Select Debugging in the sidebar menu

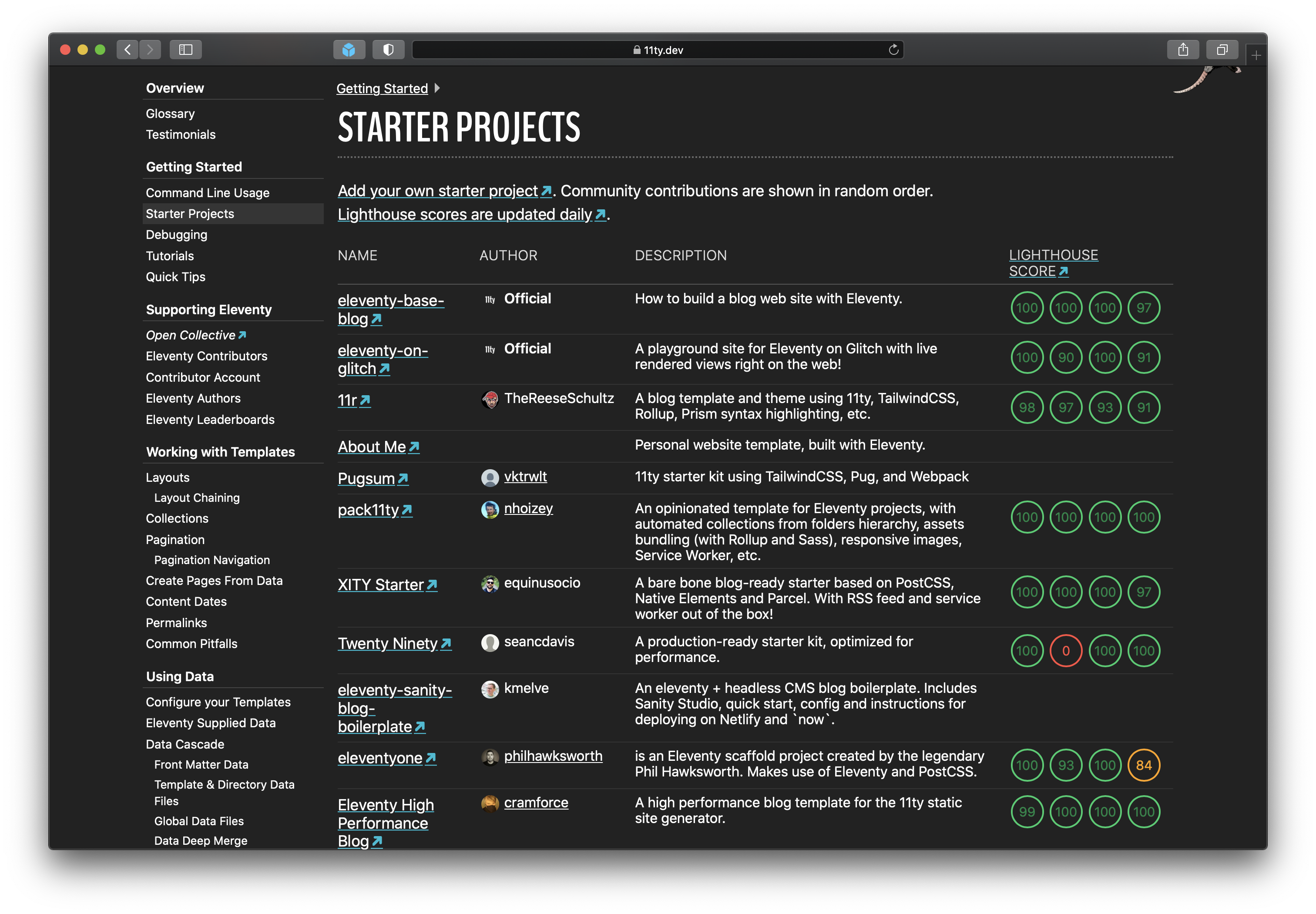[x=176, y=235]
